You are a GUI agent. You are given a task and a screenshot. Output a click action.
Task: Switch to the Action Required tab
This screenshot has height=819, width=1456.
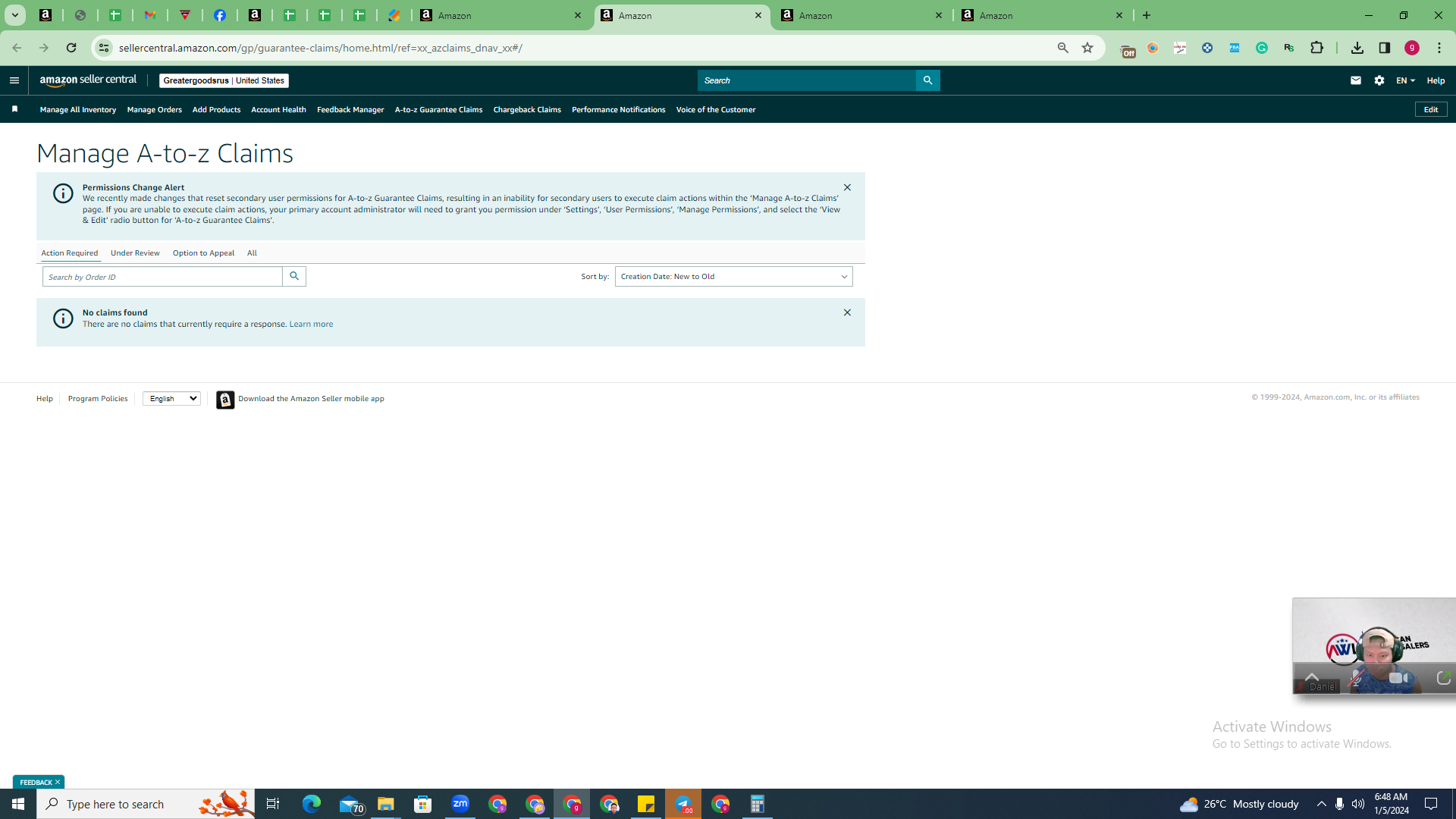[70, 253]
